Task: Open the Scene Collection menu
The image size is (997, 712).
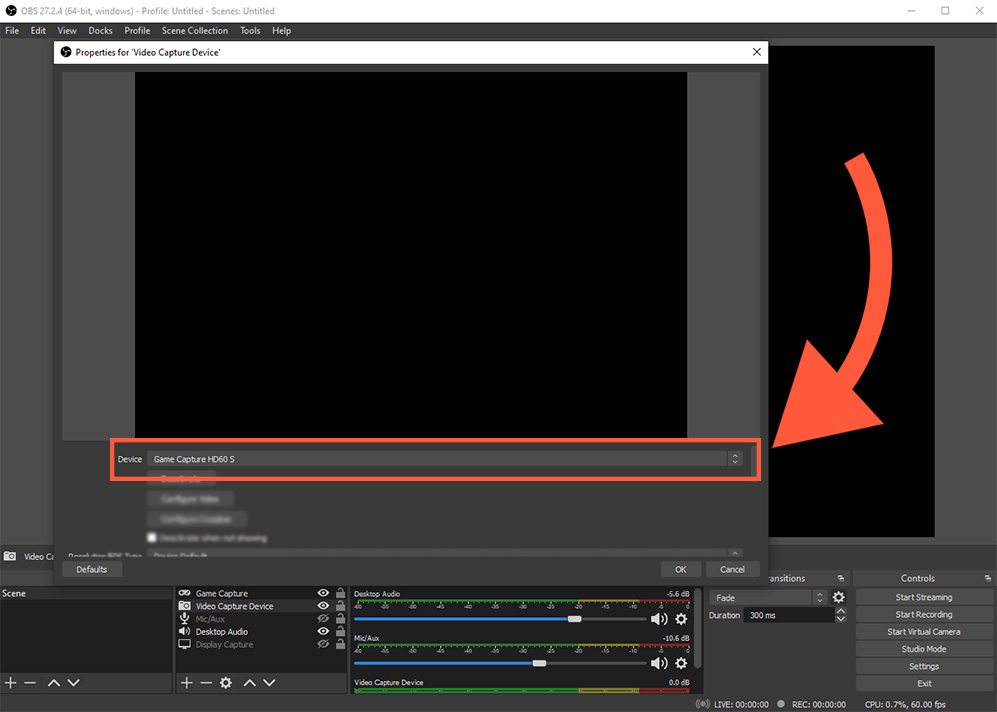Action: [x=194, y=30]
